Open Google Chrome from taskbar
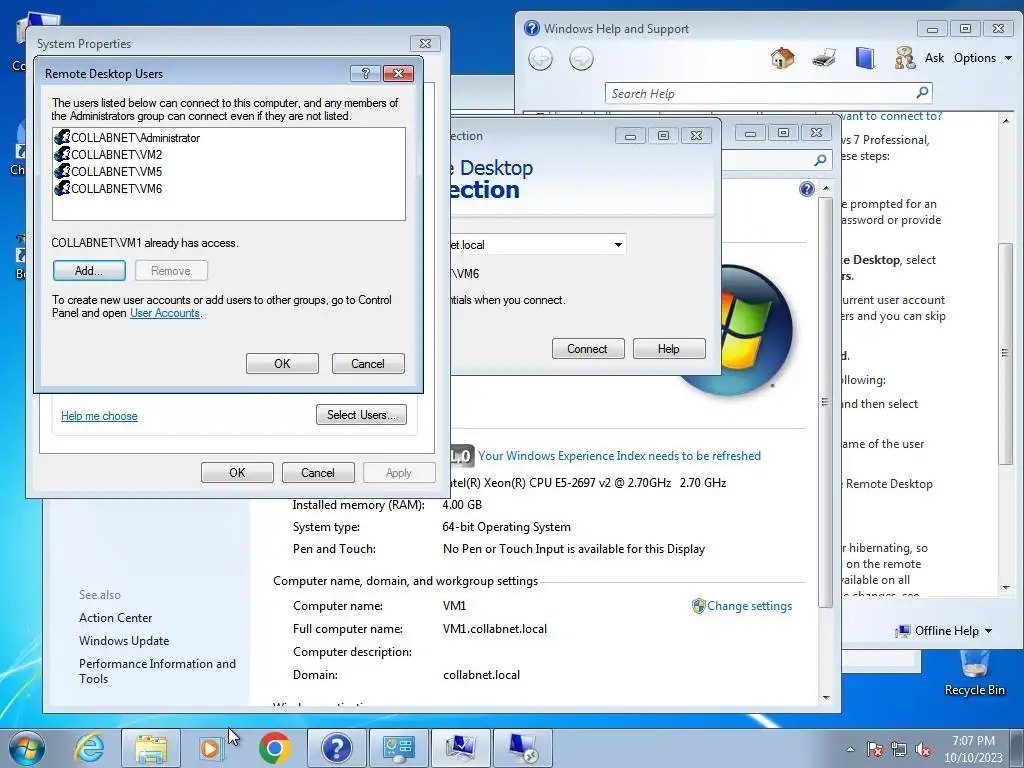Screen dimensions: 1024x768 [x=274, y=748]
